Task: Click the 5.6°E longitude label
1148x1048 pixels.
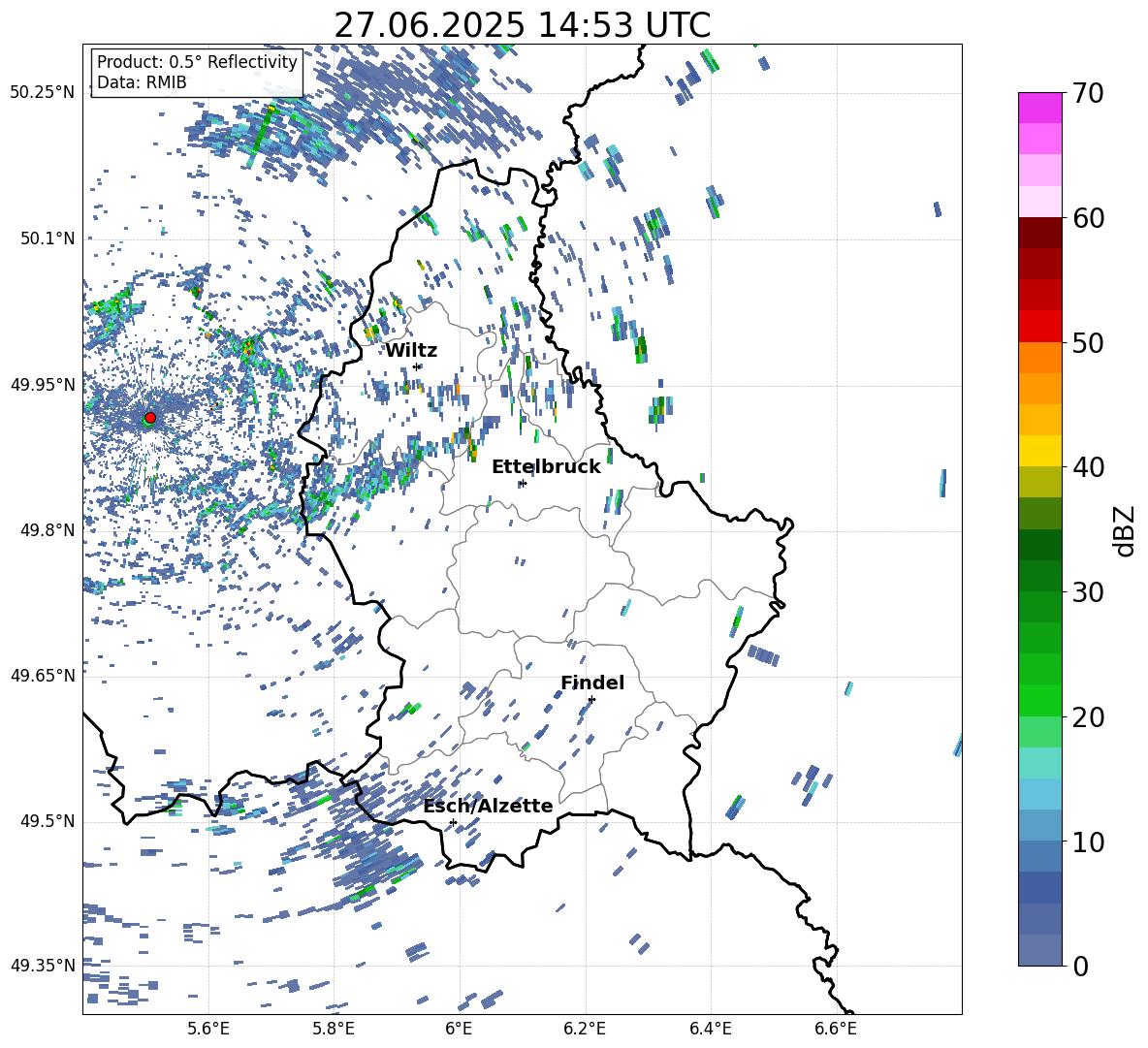Action: coord(208,1029)
